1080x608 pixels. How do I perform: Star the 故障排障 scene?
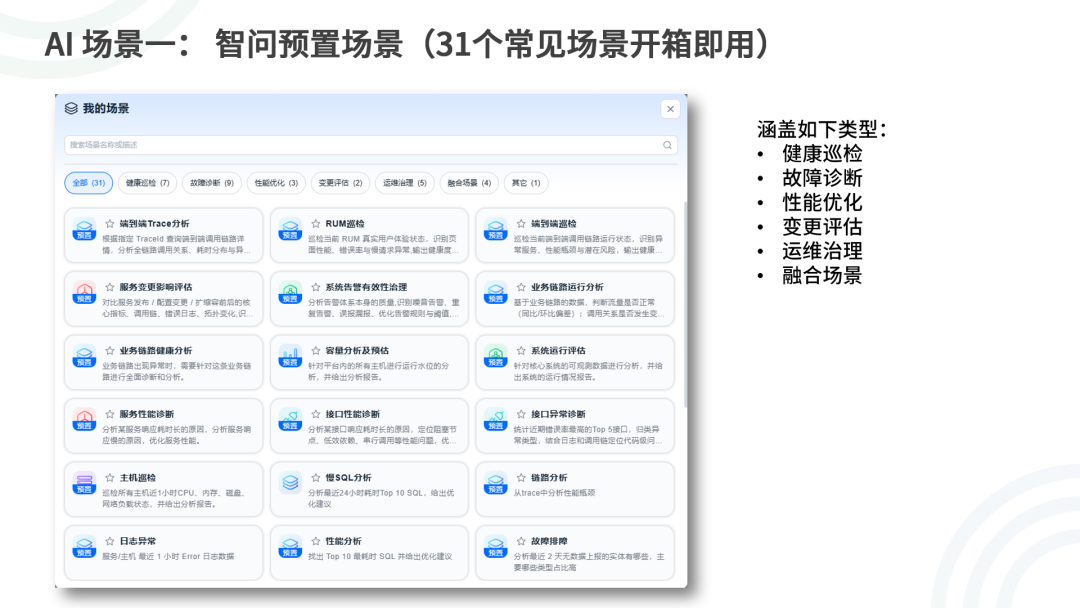tap(521, 541)
